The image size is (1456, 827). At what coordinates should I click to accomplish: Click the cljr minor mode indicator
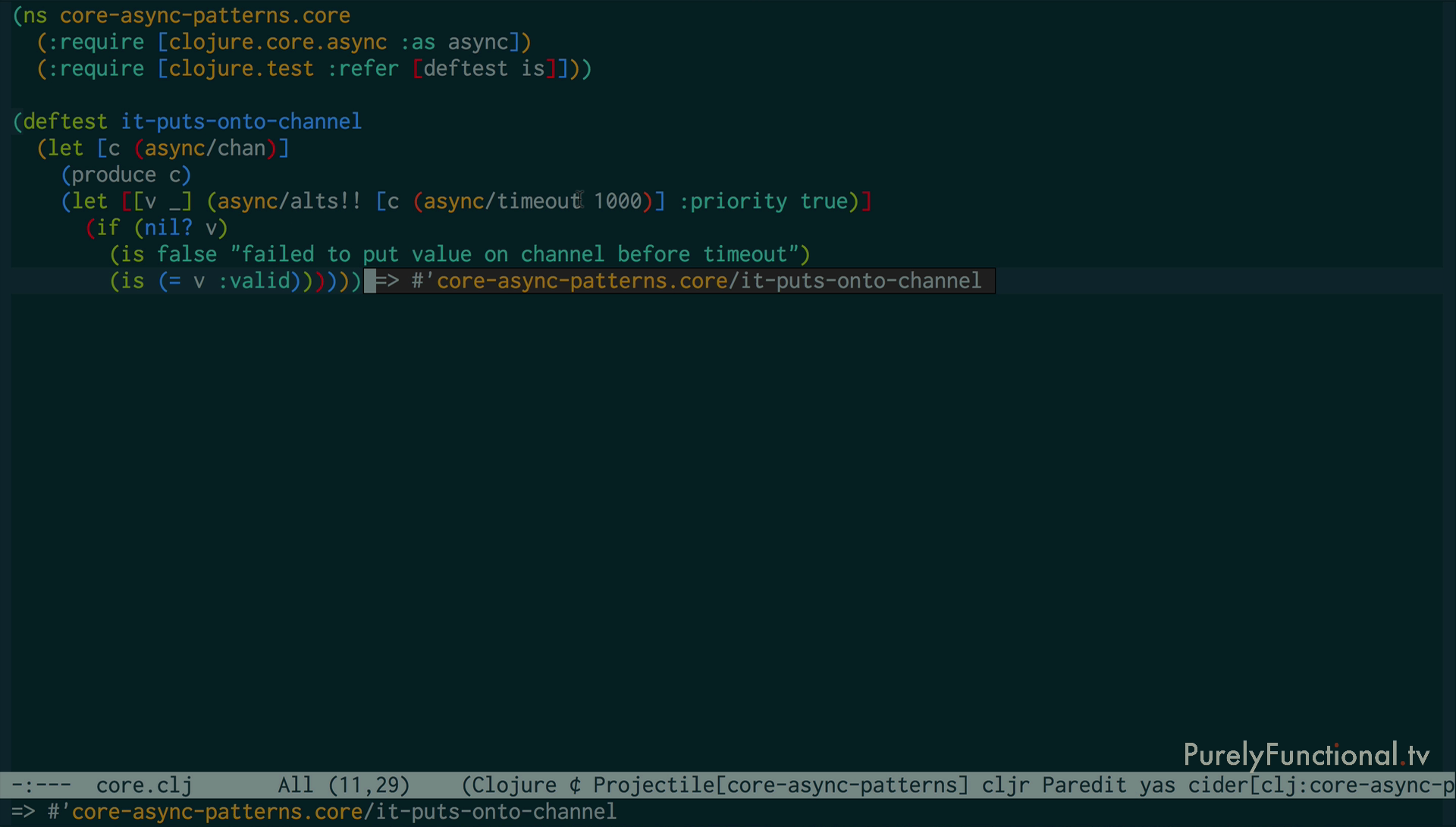click(1005, 785)
